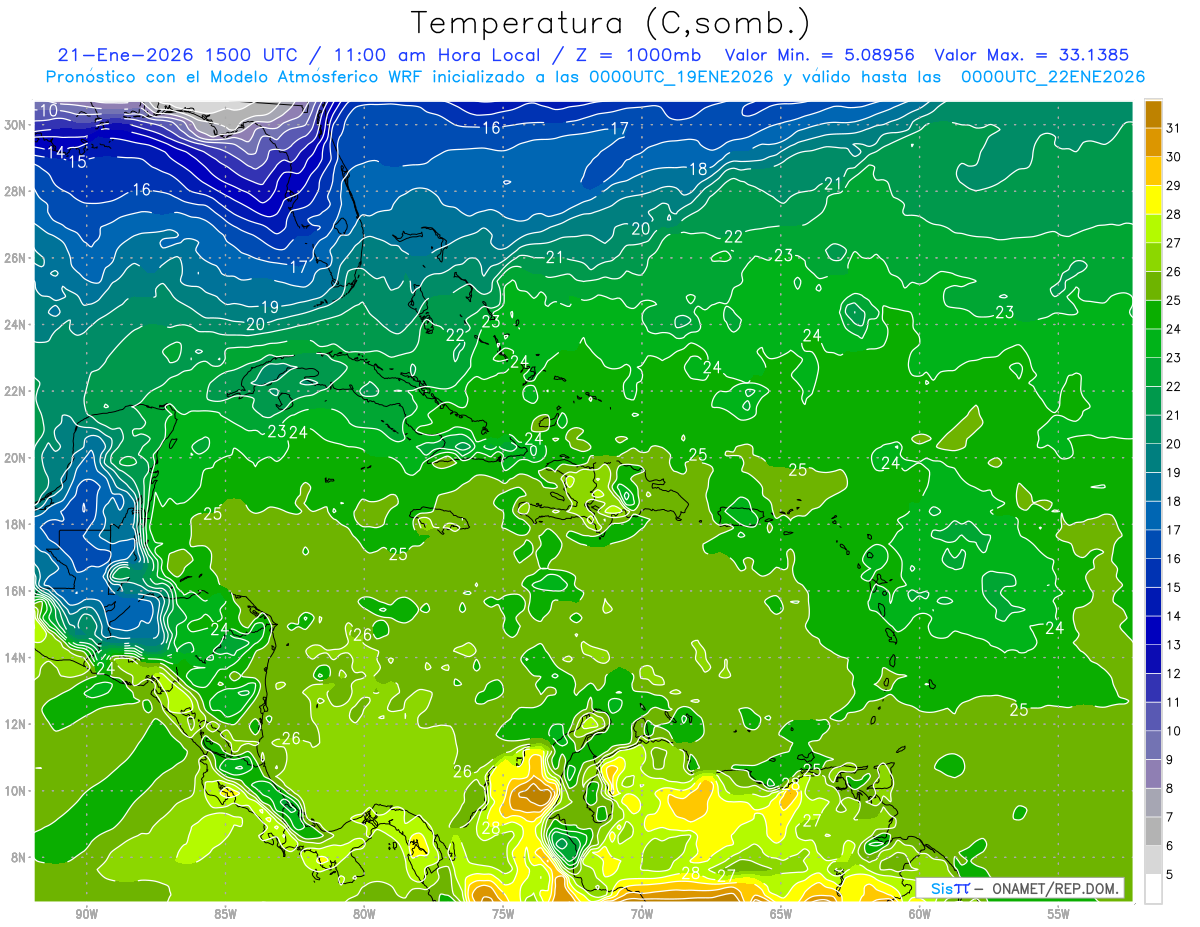The width and height of the screenshot is (1200, 927).
Task: Click the 'ONAMET/REP.DOM.' credit label
Action: (x=1057, y=888)
